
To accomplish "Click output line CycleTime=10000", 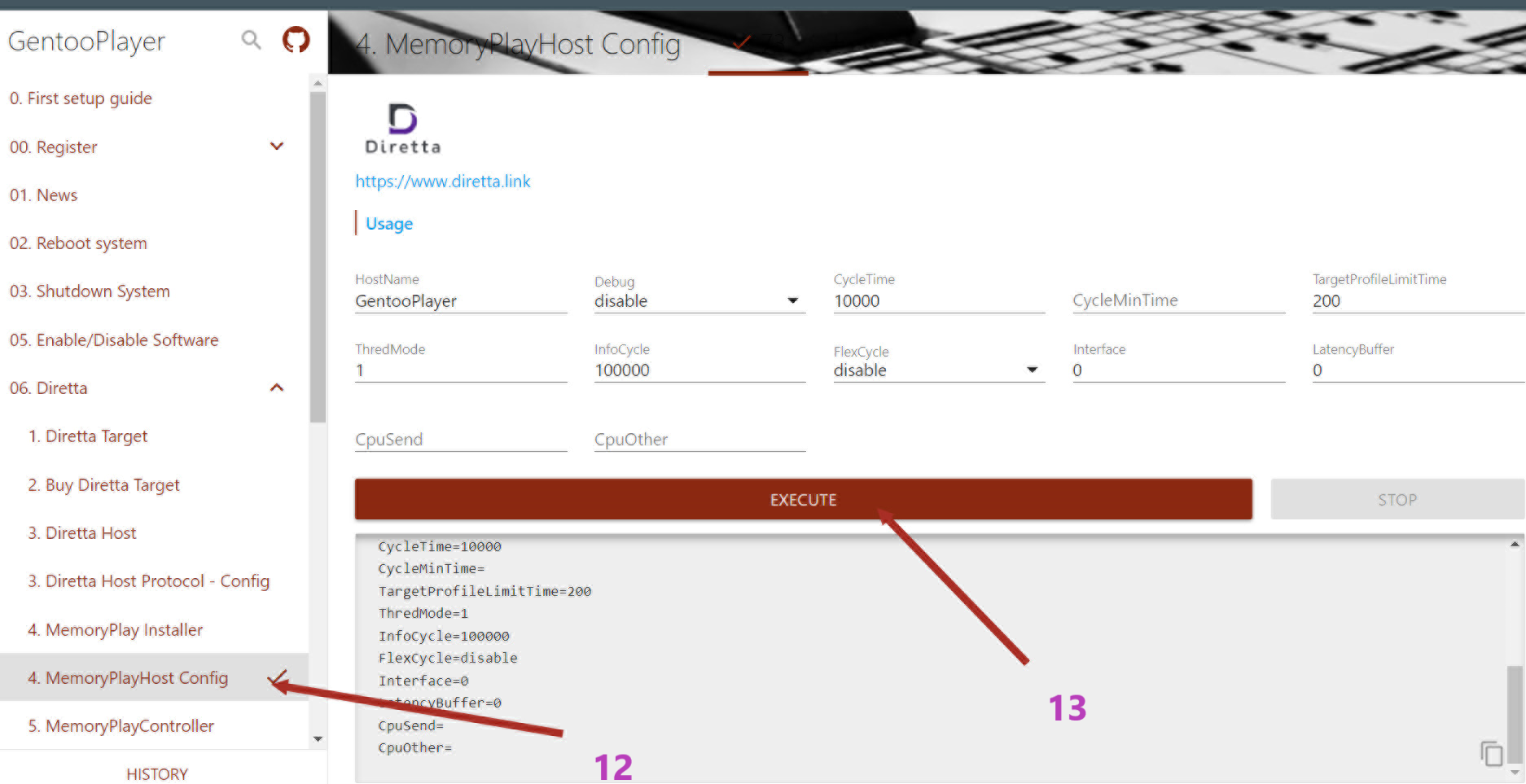I will click(440, 547).
